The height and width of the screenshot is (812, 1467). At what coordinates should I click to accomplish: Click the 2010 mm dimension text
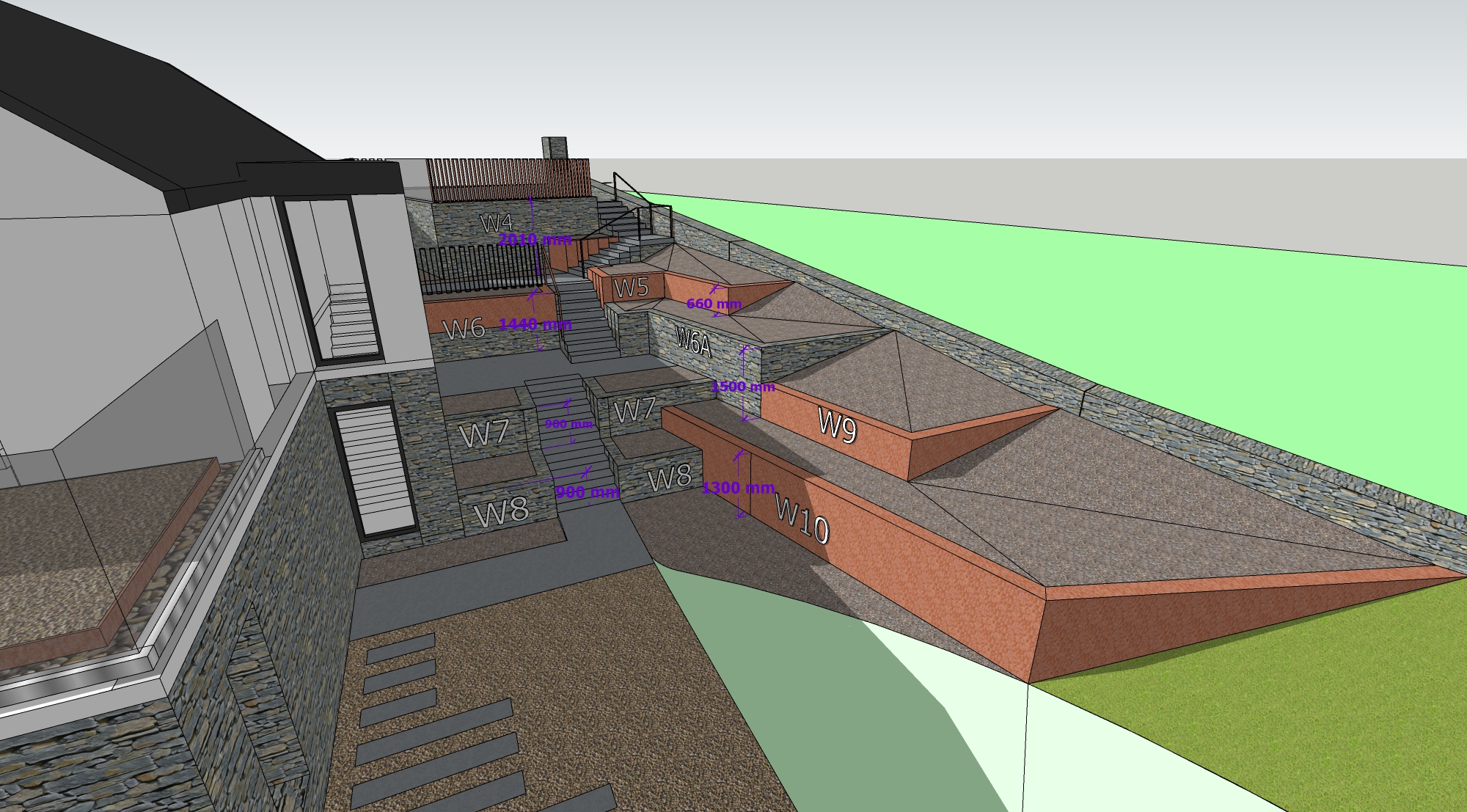point(535,240)
